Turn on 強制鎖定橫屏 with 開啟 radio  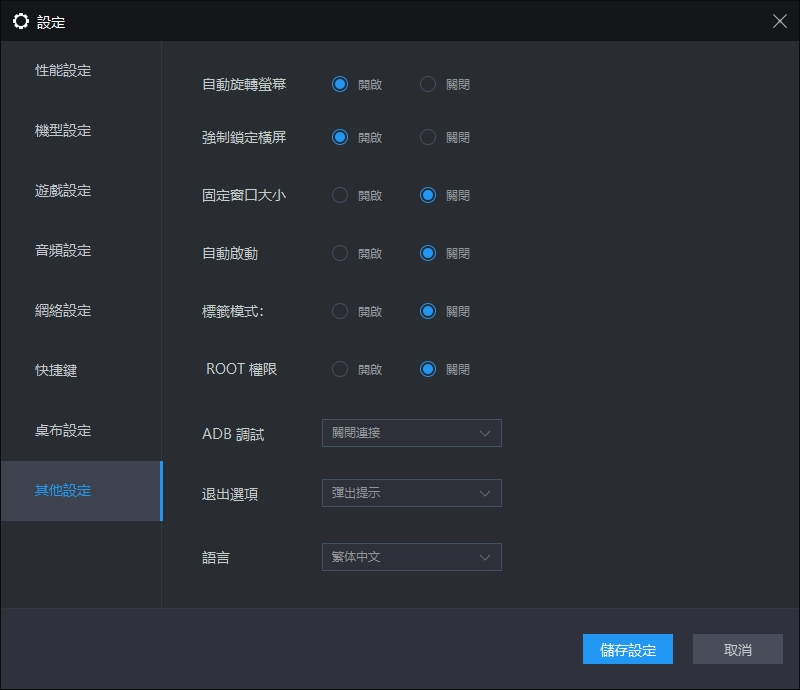point(340,137)
